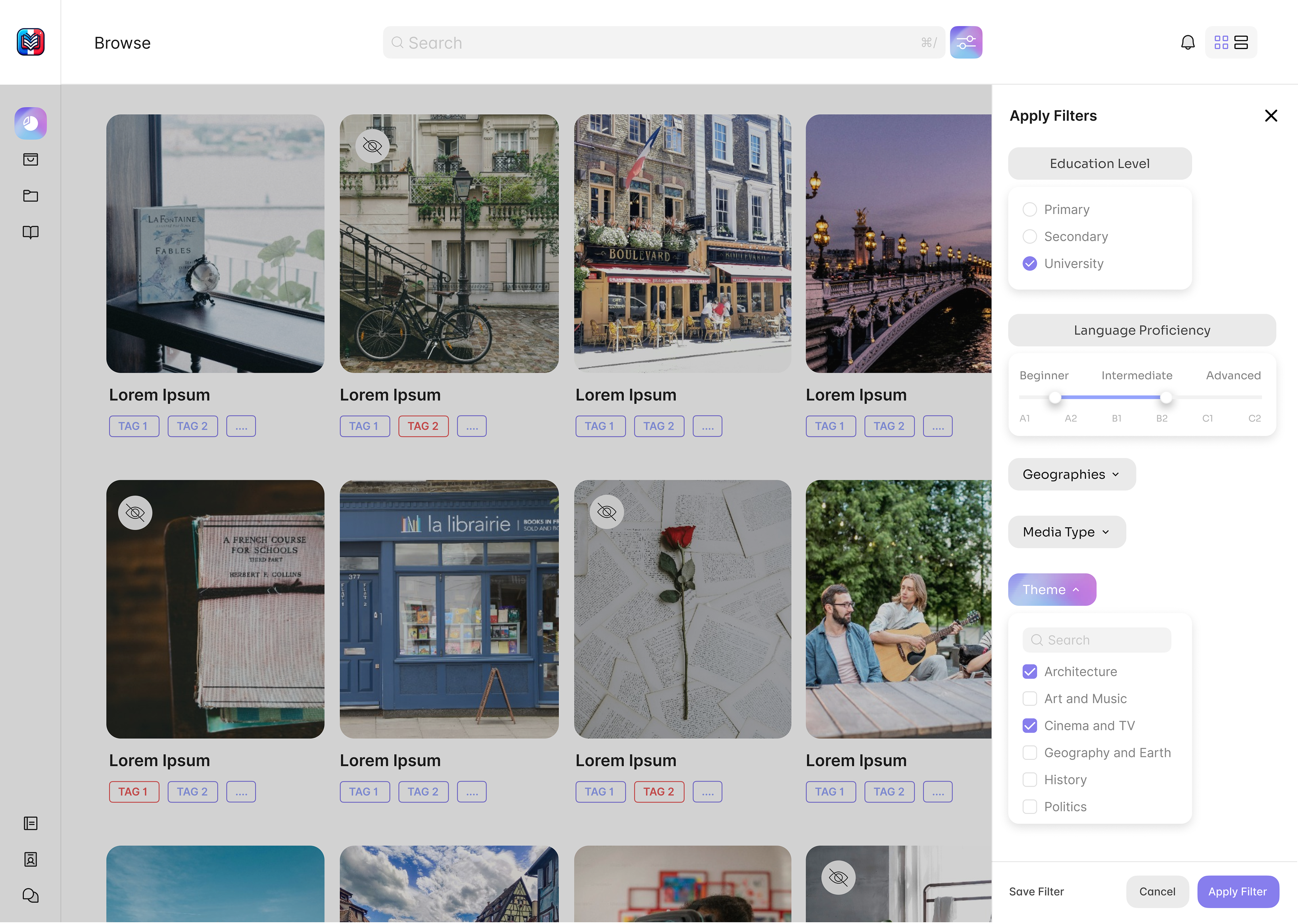Screen dimensions: 1298x924
Task: Toggle hidden-eye icon on red rose card
Action: point(607,512)
